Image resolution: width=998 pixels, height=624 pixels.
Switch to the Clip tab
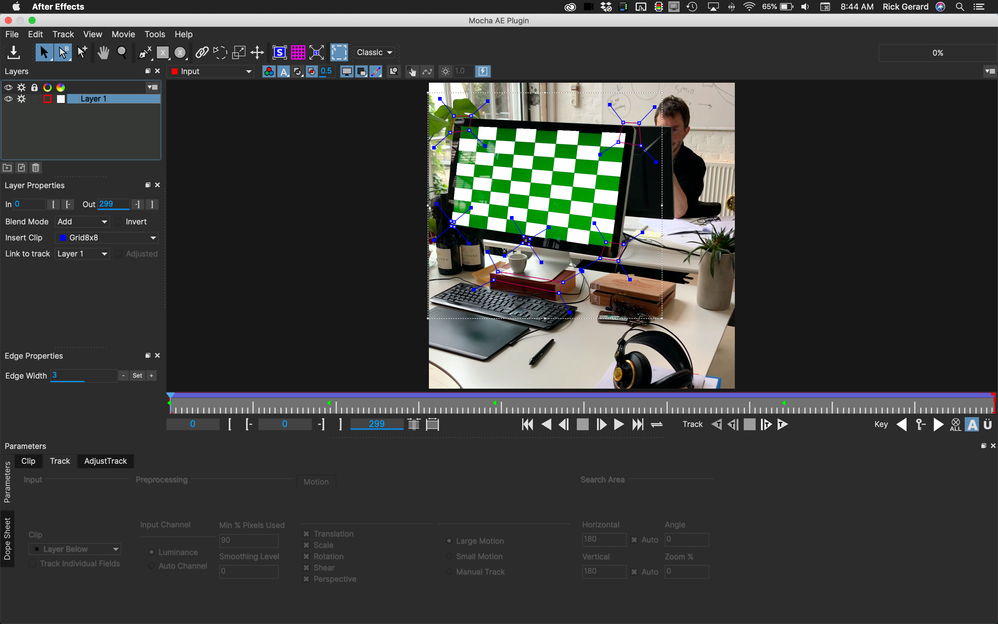[x=28, y=461]
